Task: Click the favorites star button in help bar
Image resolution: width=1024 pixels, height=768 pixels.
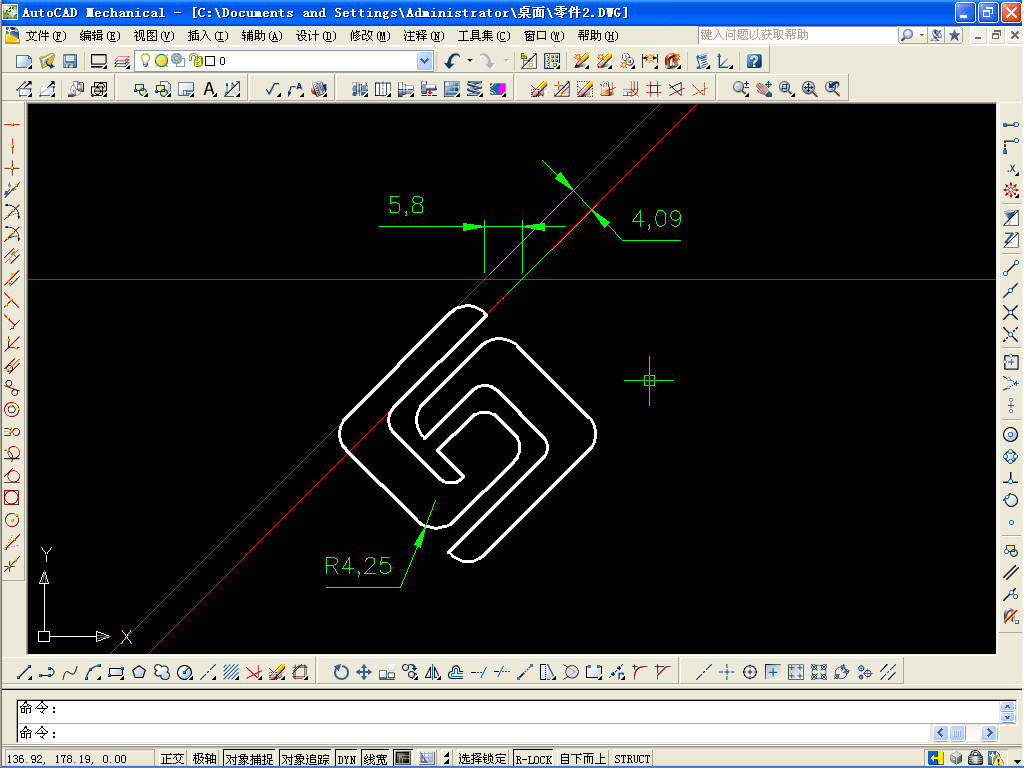Action: pos(954,35)
